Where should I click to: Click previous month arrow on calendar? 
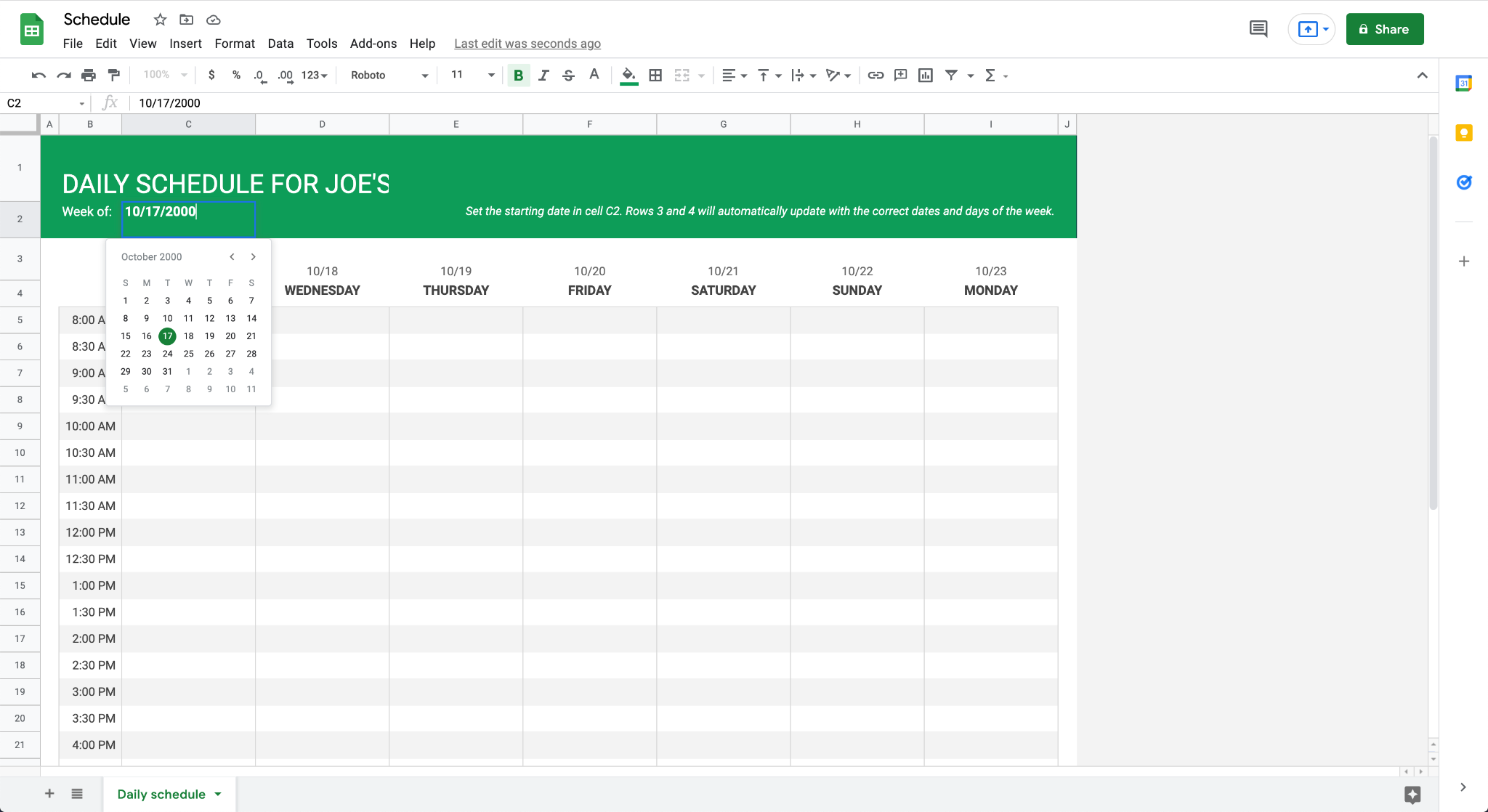(231, 257)
